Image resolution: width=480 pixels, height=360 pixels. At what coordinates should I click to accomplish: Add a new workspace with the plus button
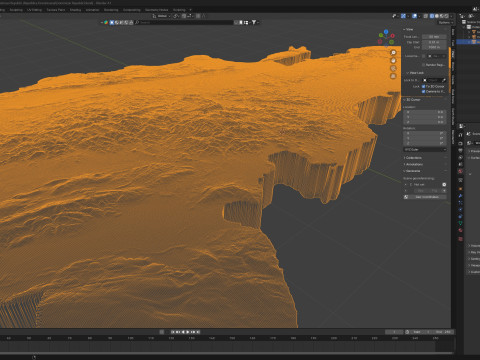pyautogui.click(x=191, y=10)
